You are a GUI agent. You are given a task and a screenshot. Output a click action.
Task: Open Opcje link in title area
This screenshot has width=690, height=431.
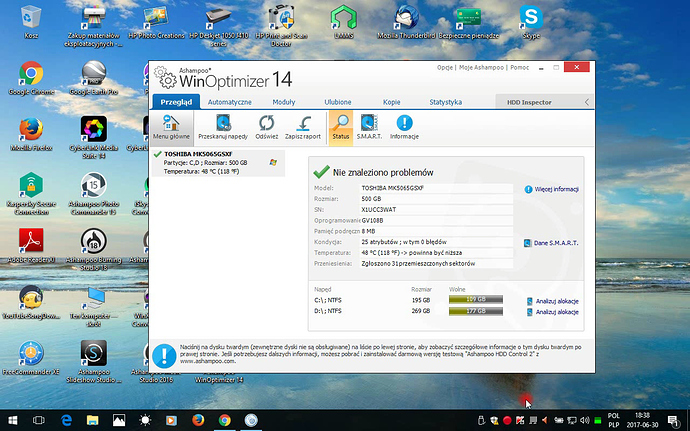click(x=445, y=67)
